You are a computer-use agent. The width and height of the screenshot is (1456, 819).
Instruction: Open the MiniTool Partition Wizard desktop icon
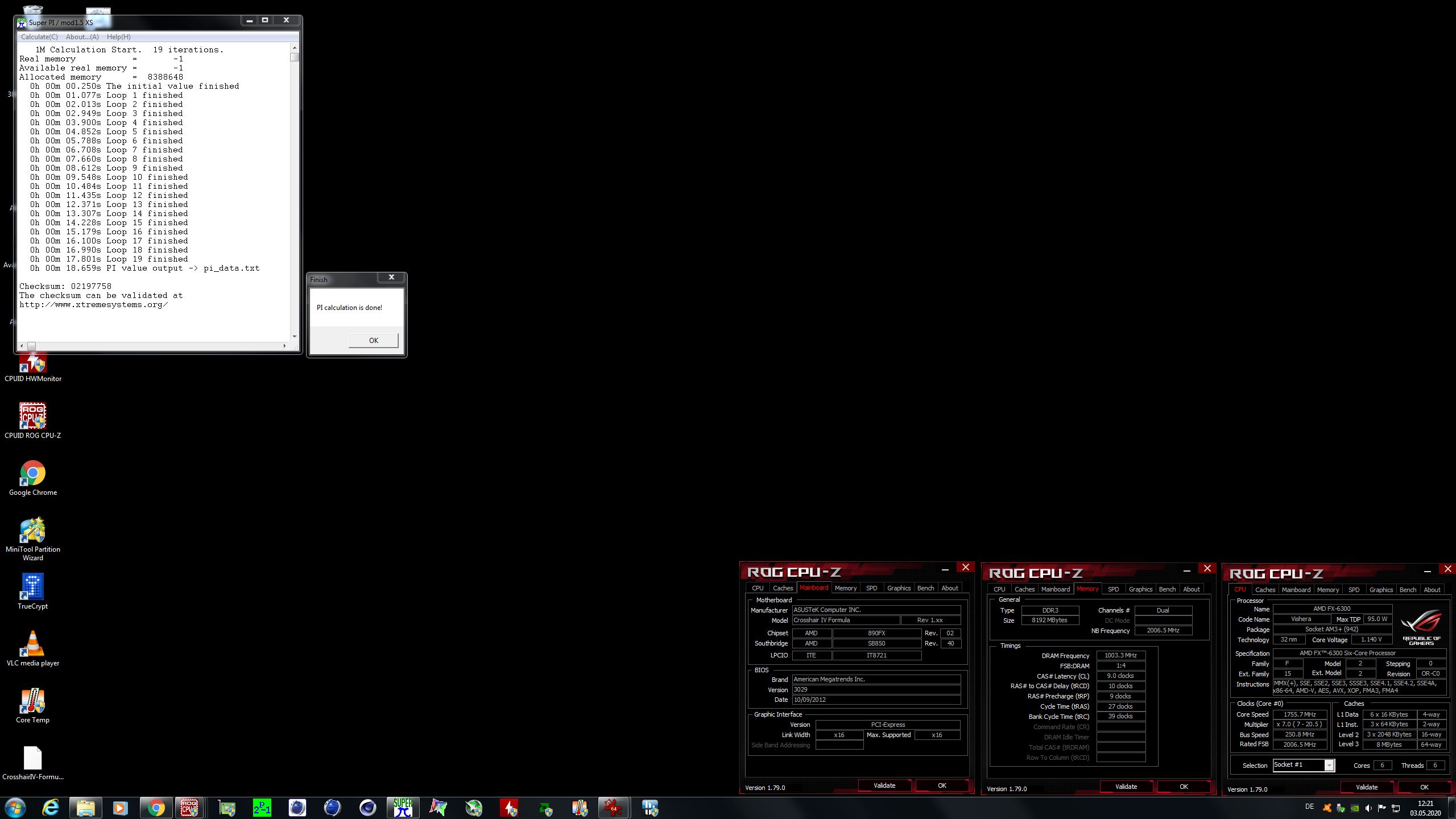(x=33, y=539)
